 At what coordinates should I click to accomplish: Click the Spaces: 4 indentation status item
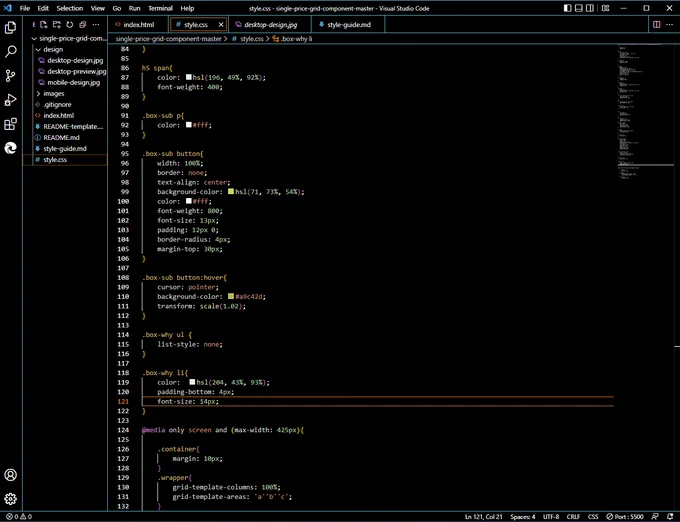[523, 517]
